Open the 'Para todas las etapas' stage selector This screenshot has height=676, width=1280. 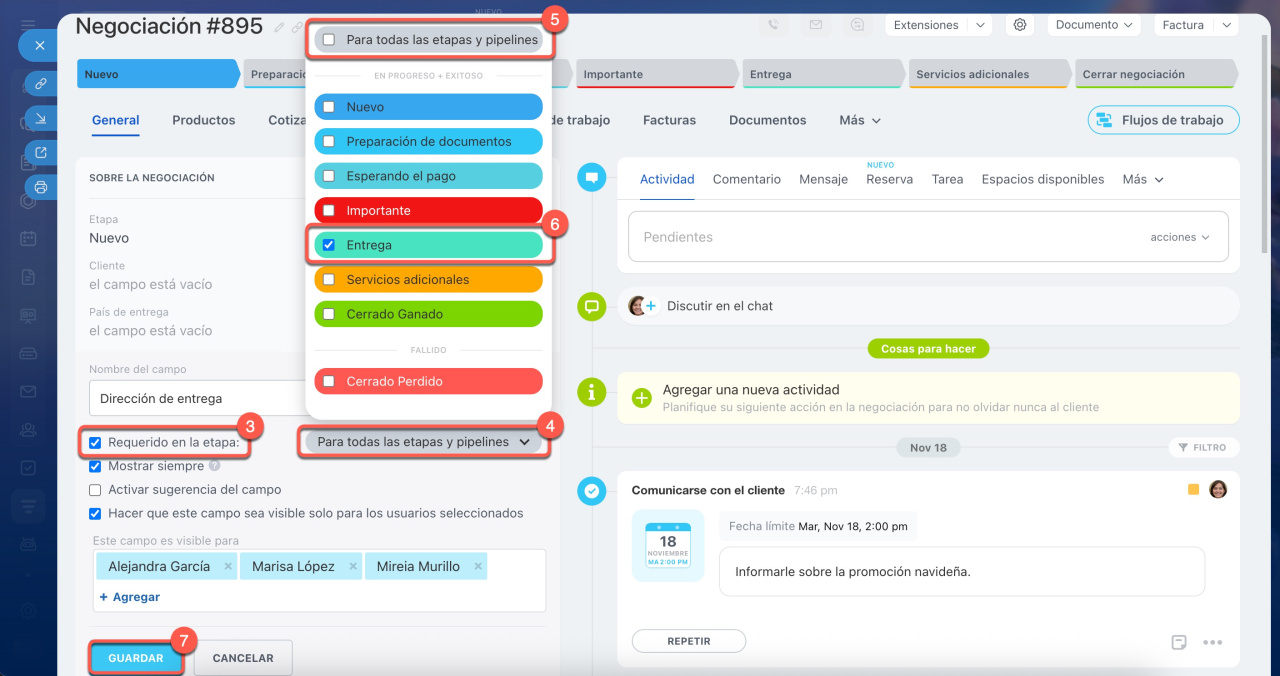pos(423,442)
